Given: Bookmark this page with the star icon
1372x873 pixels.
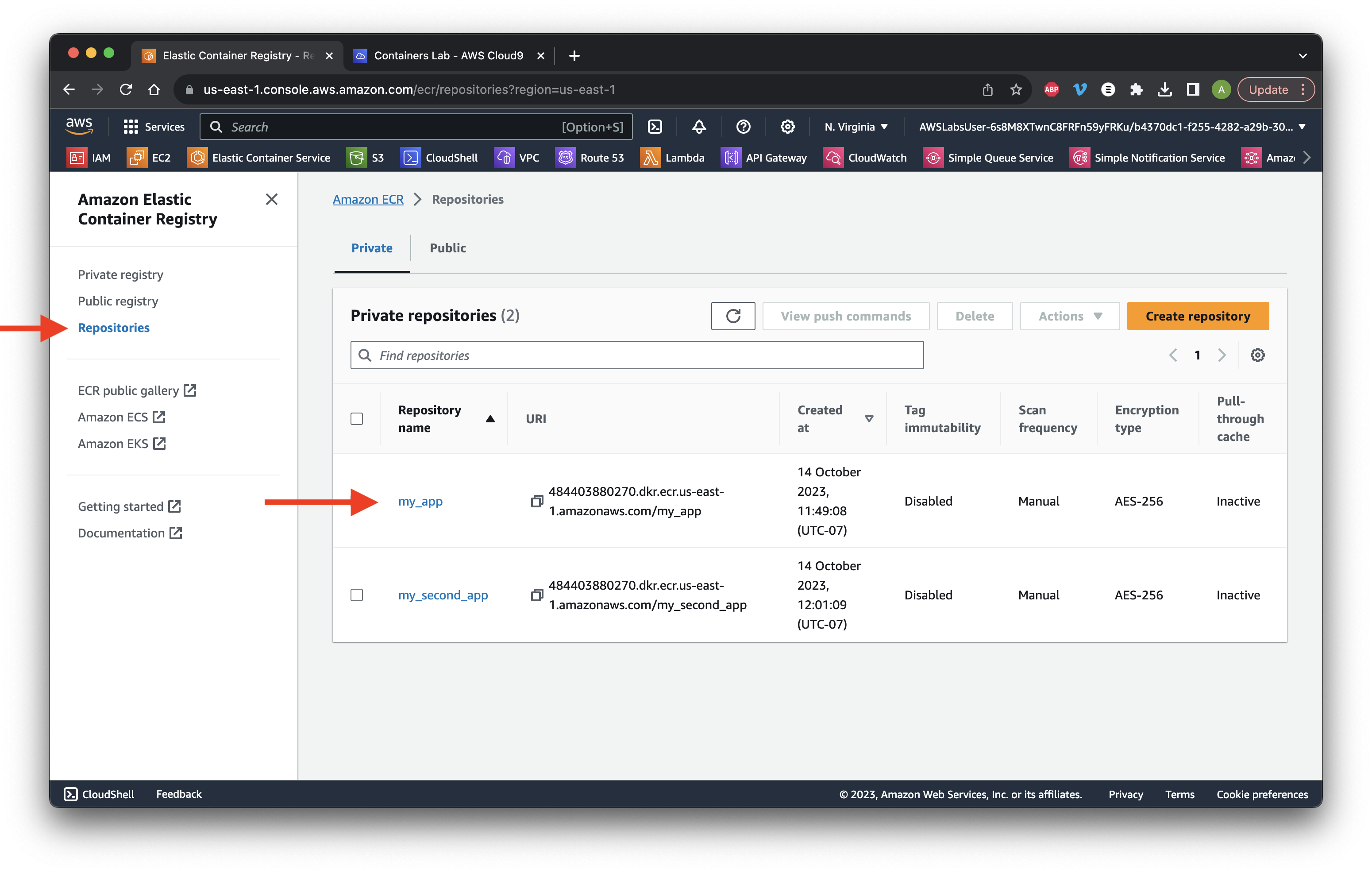Looking at the screenshot, I should [1016, 89].
